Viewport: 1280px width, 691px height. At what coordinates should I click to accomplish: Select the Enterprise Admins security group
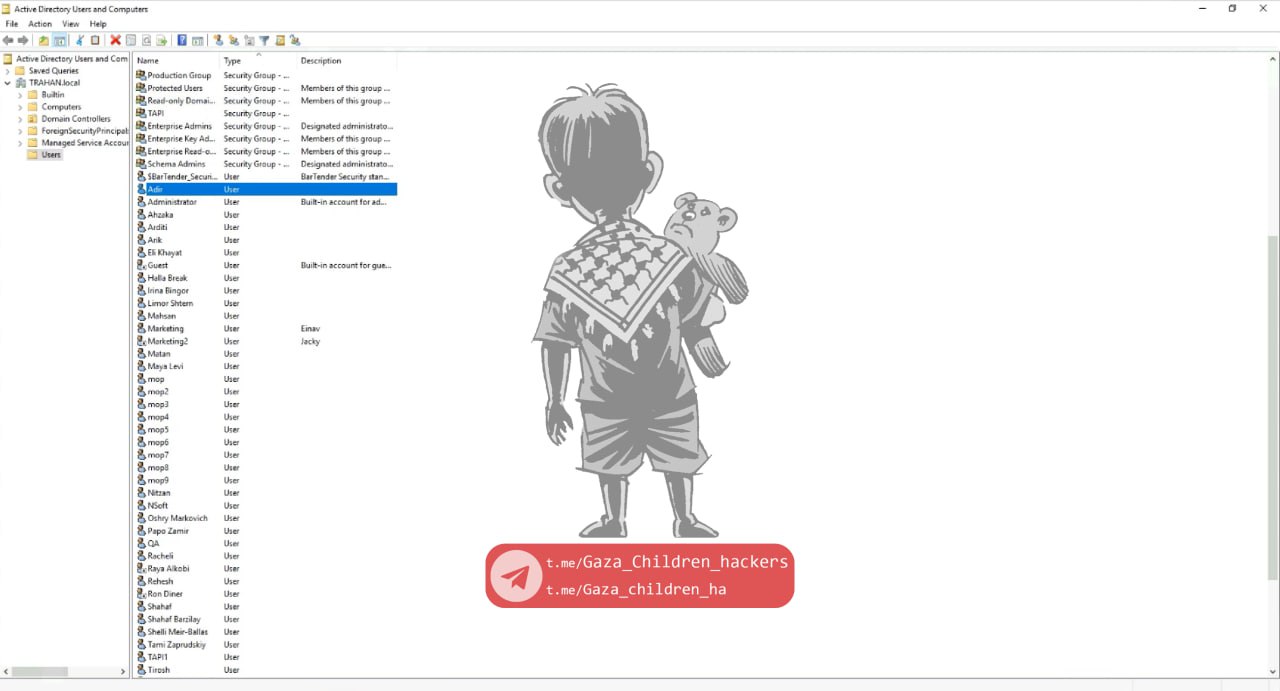[x=179, y=126]
